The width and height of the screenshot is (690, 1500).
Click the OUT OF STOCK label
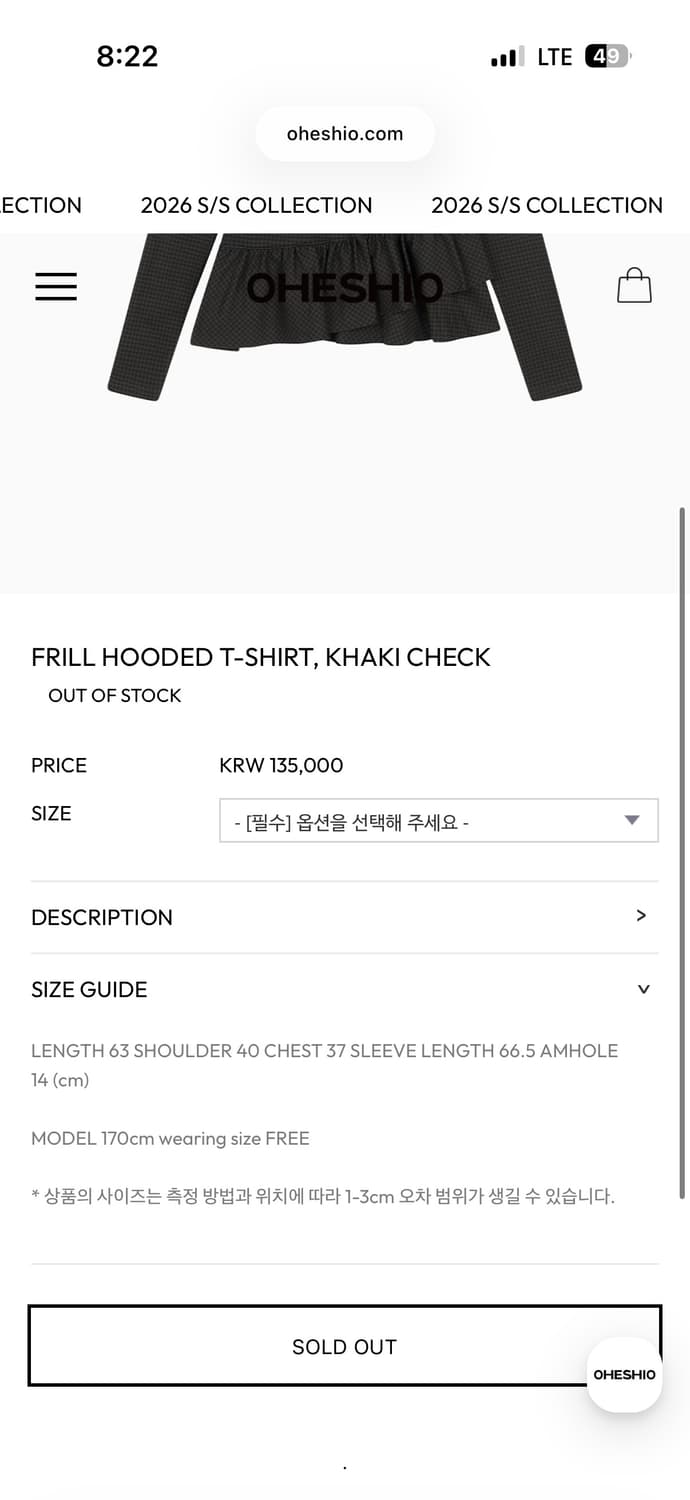pyautogui.click(x=114, y=695)
